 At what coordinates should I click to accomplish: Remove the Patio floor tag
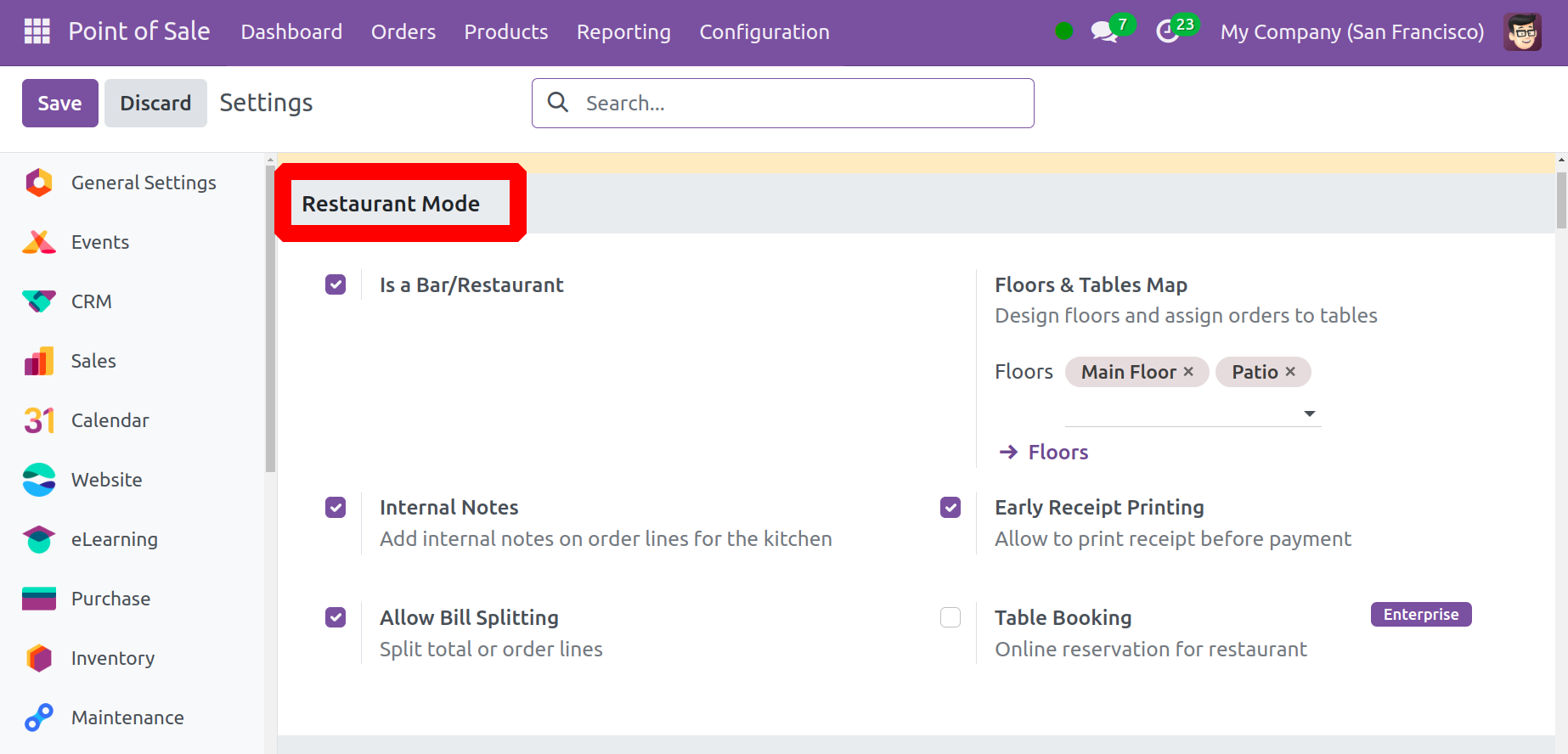point(1290,372)
